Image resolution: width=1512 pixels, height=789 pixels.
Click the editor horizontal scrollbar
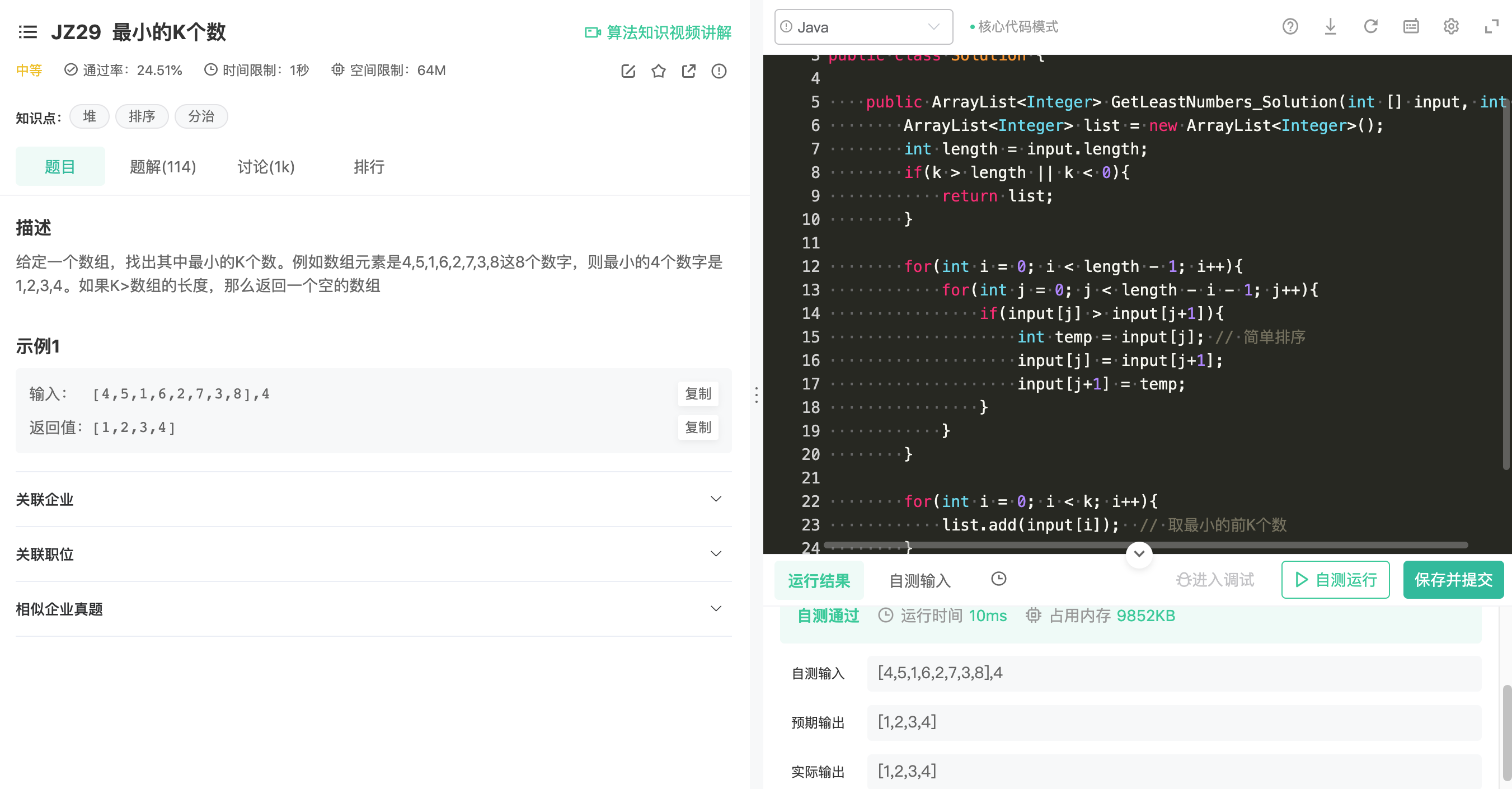[x=1145, y=546]
